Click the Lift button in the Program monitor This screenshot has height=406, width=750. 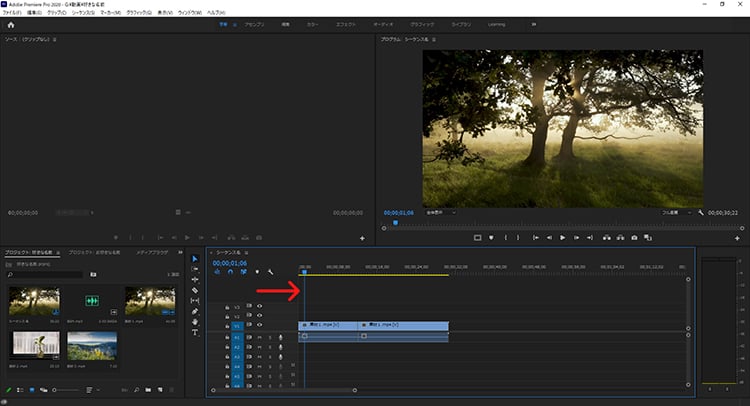607,238
